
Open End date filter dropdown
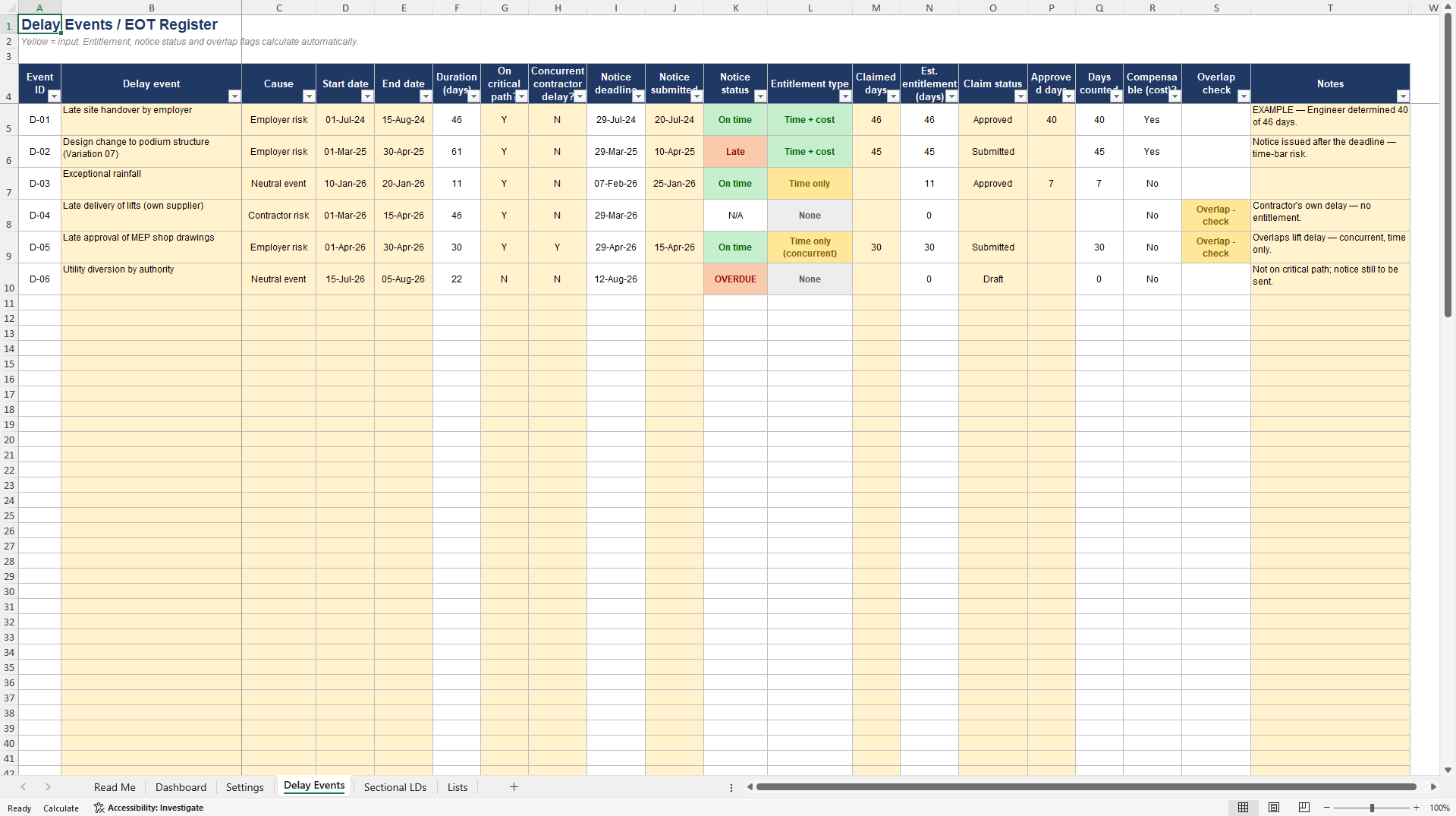point(426,96)
